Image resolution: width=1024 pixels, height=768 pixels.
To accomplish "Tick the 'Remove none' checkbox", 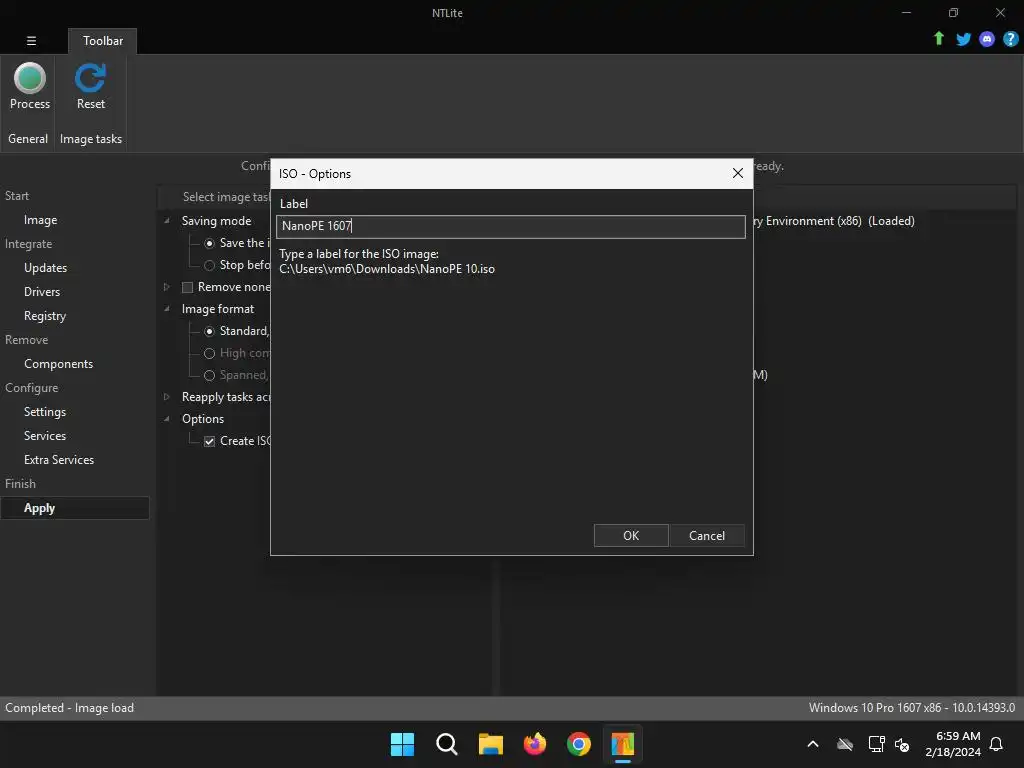I will pyautogui.click(x=187, y=287).
